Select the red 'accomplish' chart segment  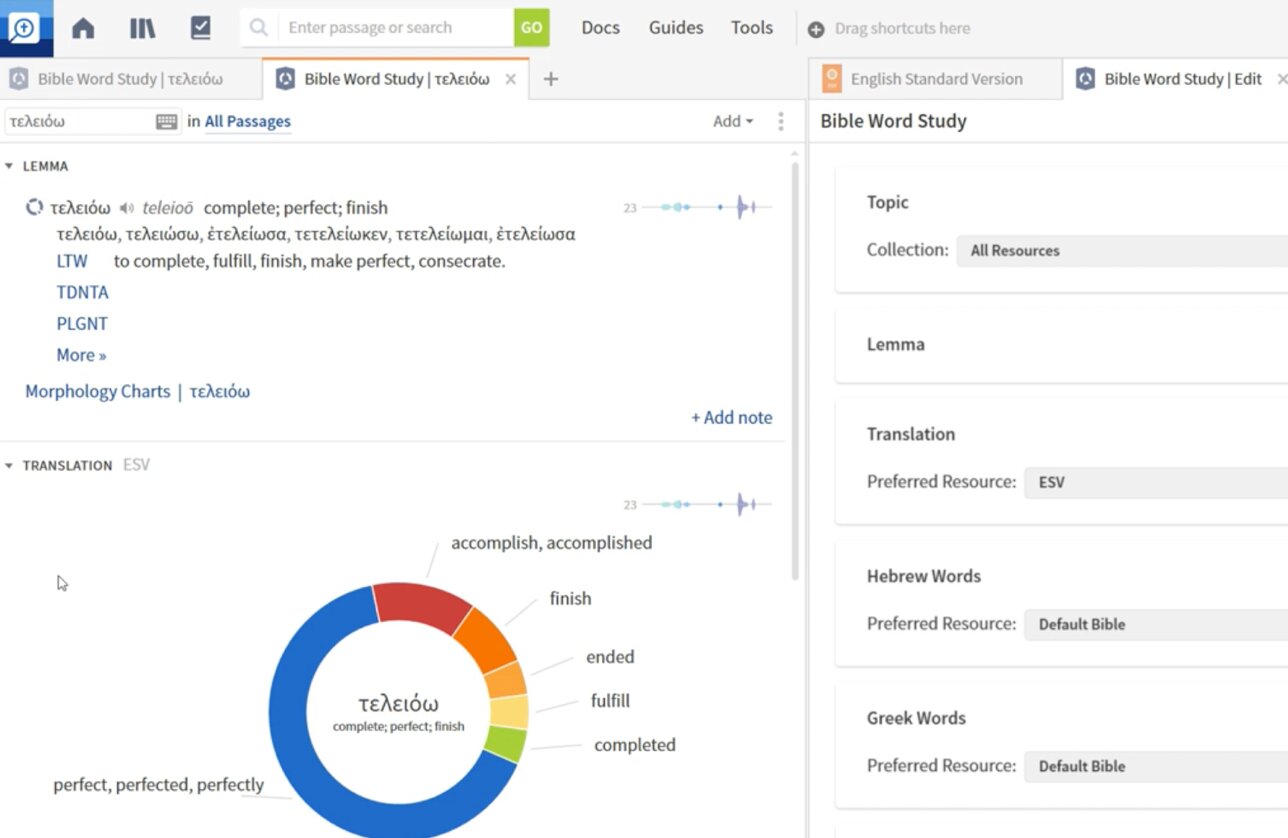tap(420, 605)
